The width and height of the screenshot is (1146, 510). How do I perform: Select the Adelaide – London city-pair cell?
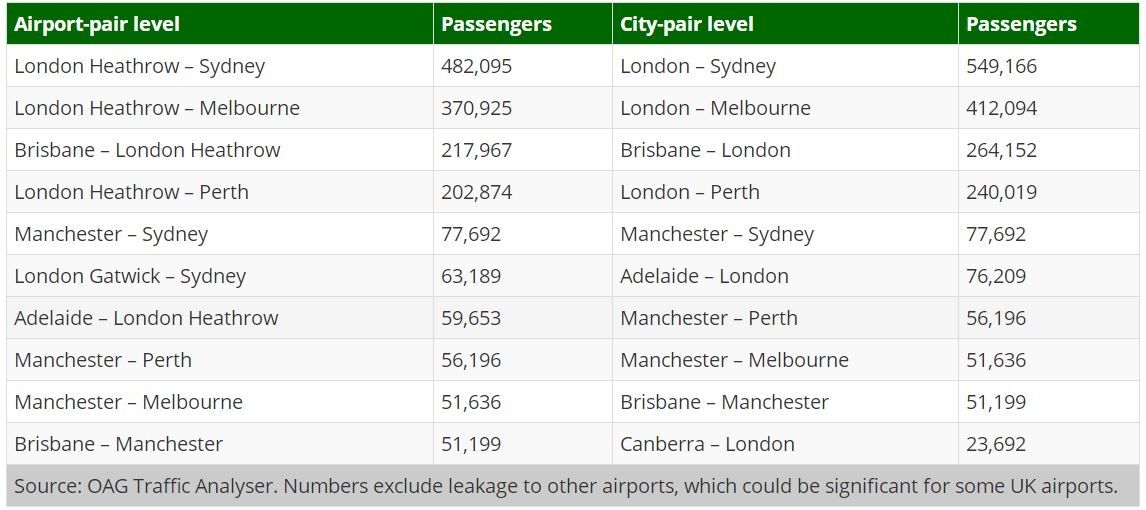point(704,276)
